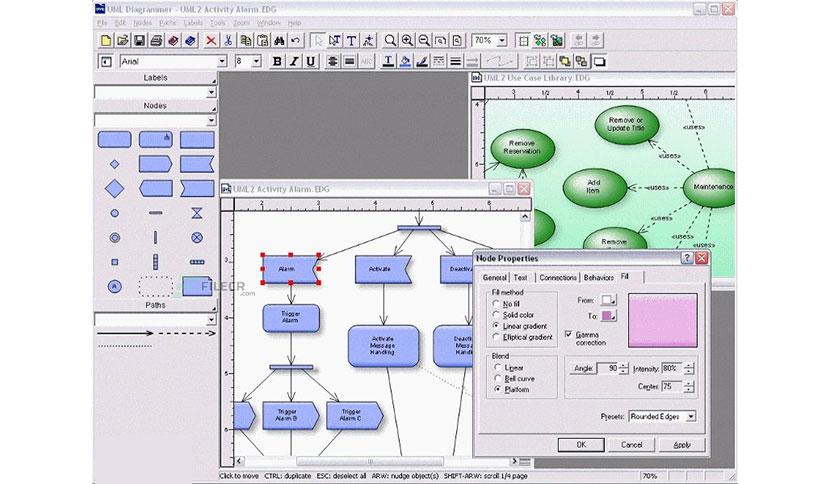The width and height of the screenshot is (836, 484).
Task: Cut selection with the scissors icon
Action: (x=228, y=41)
